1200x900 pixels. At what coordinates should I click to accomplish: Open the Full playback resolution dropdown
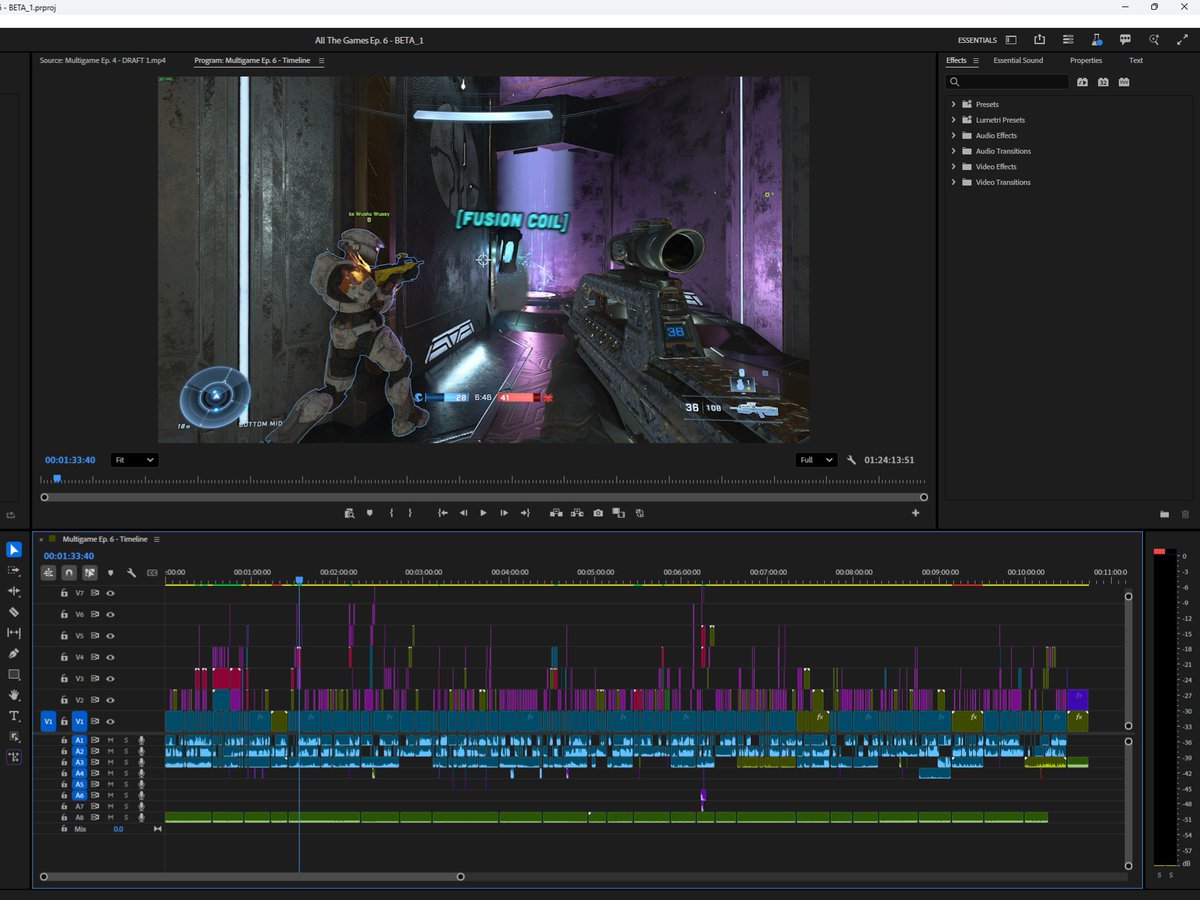pyautogui.click(x=816, y=460)
